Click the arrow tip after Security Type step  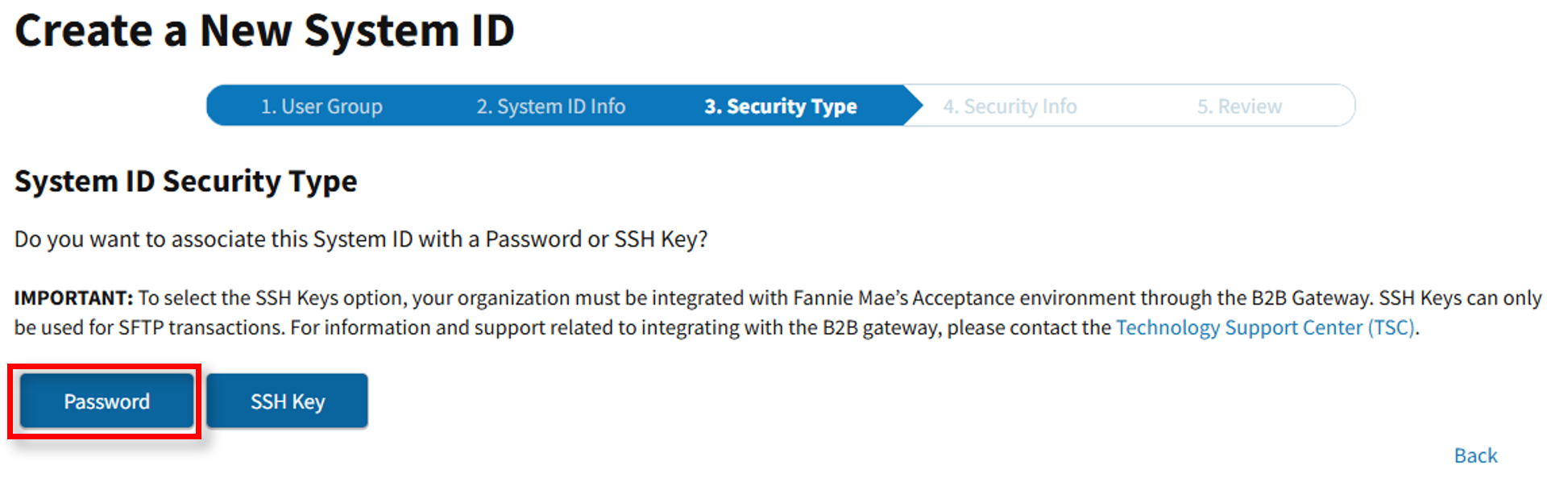coord(913,106)
